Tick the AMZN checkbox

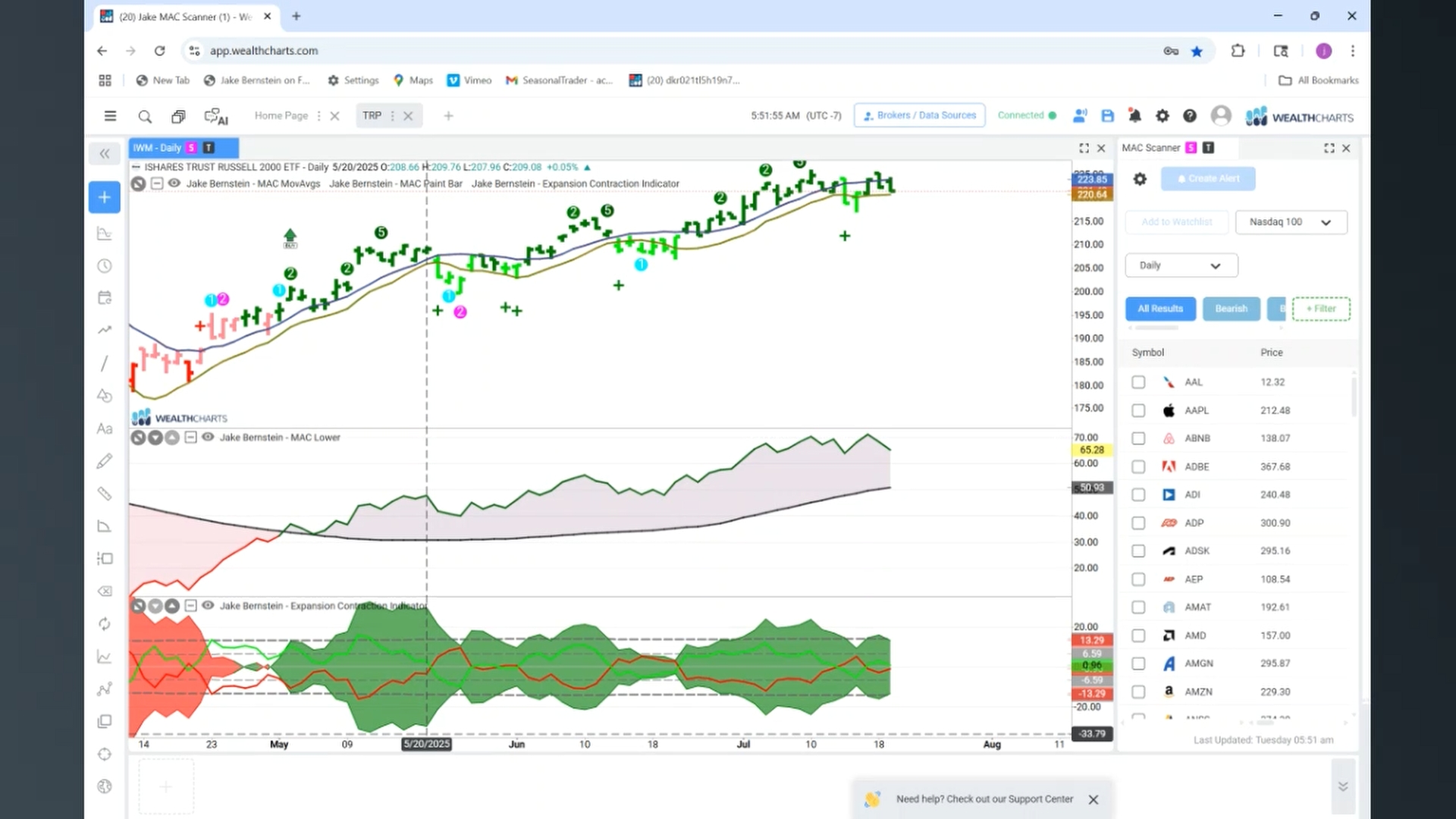tap(1138, 692)
